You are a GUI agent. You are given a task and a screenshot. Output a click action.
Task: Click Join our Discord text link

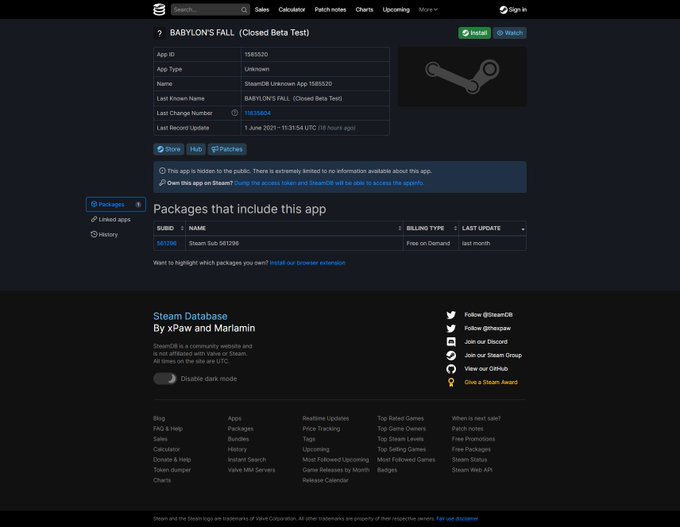coord(486,342)
